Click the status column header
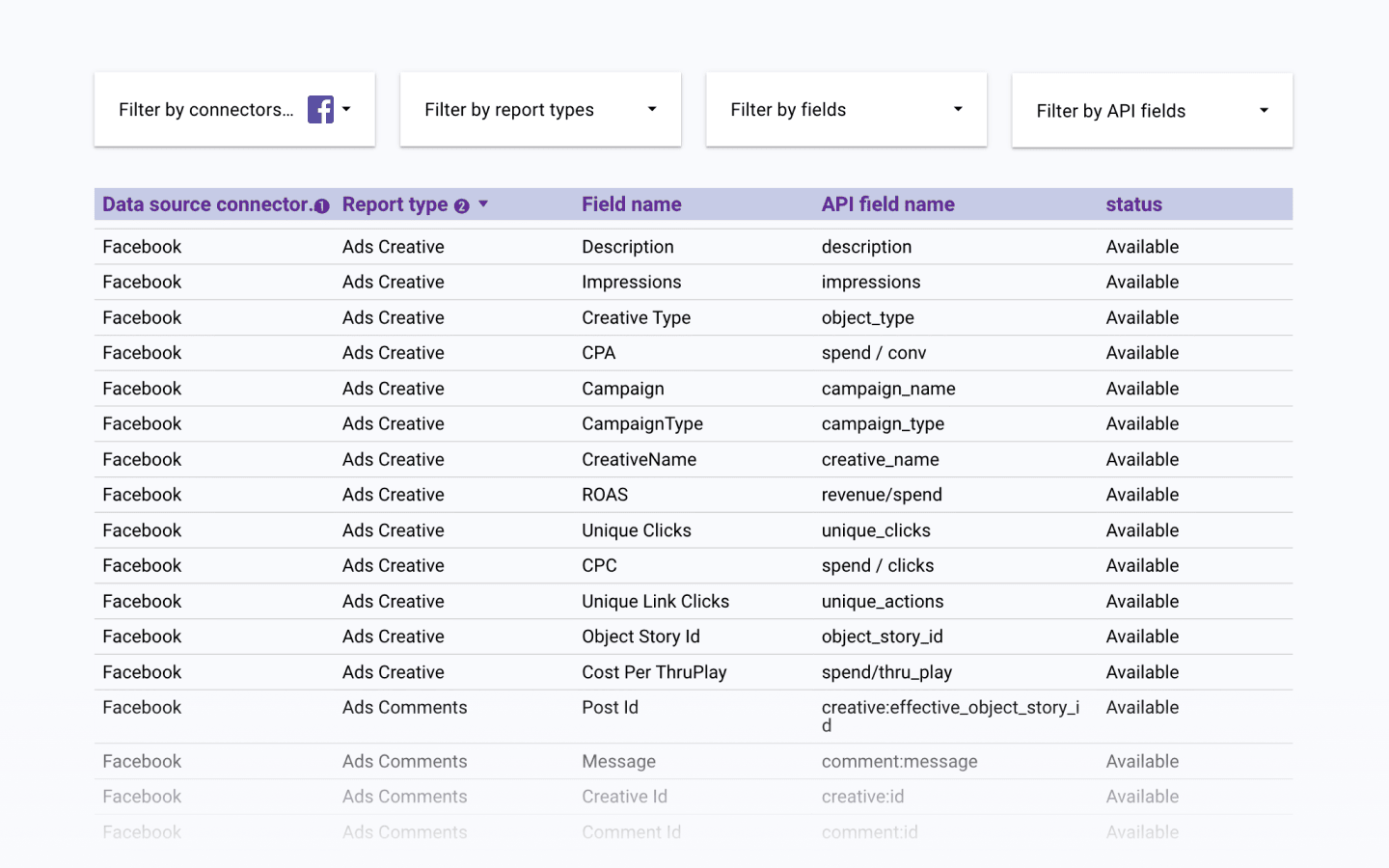The image size is (1389, 868). [x=1133, y=203]
